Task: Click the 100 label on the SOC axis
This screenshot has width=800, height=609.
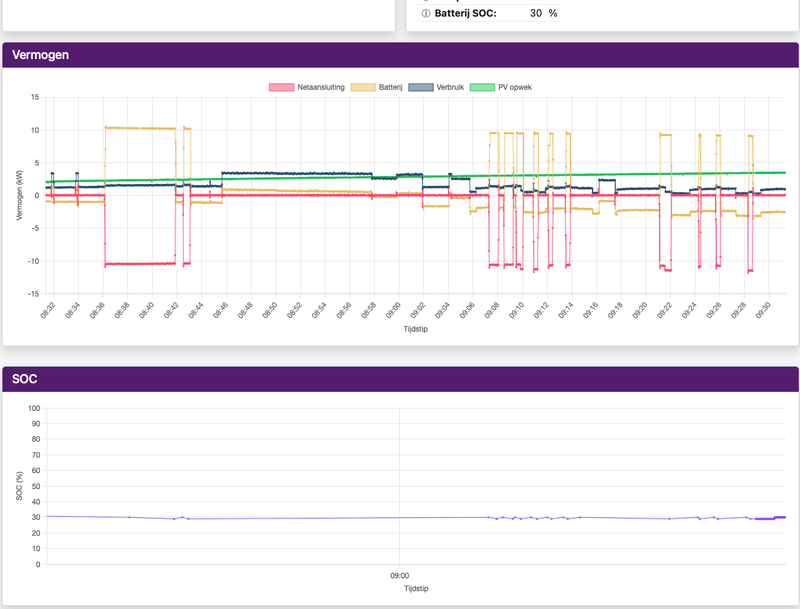Action: (34, 408)
